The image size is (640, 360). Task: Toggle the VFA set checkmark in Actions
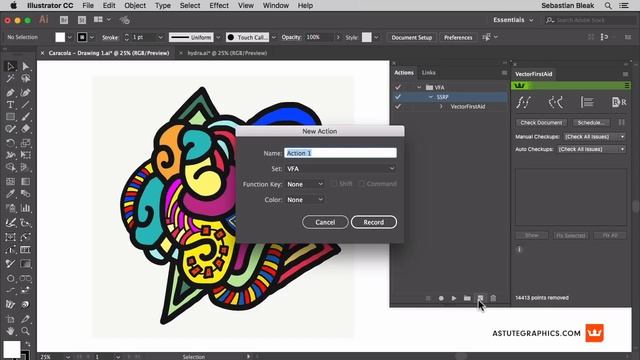pyautogui.click(x=398, y=87)
